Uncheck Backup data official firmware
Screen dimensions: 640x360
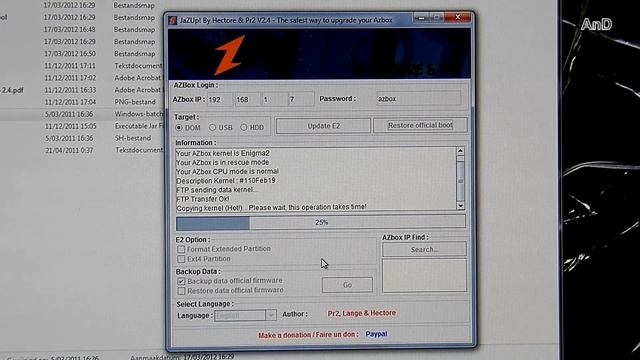point(181,281)
